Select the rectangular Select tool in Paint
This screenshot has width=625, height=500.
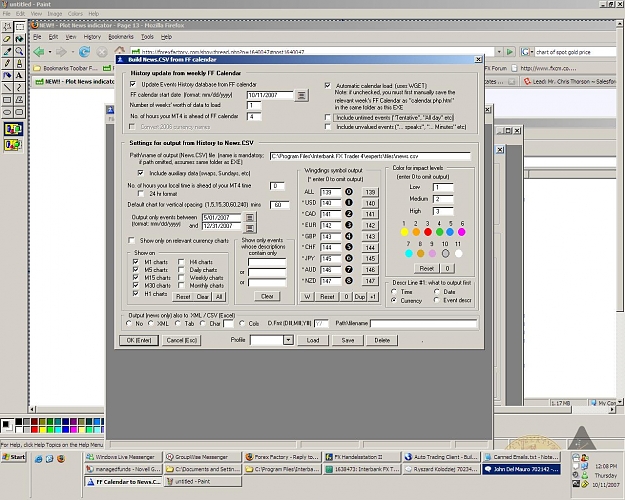[x=19, y=27]
